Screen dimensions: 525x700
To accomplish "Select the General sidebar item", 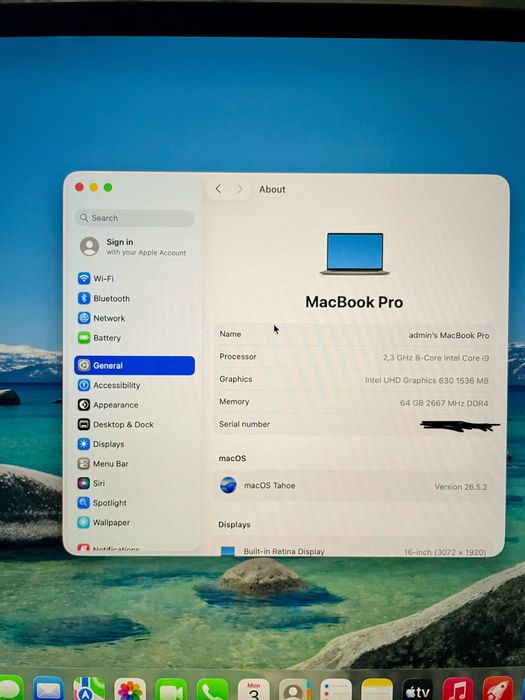I will coord(135,366).
